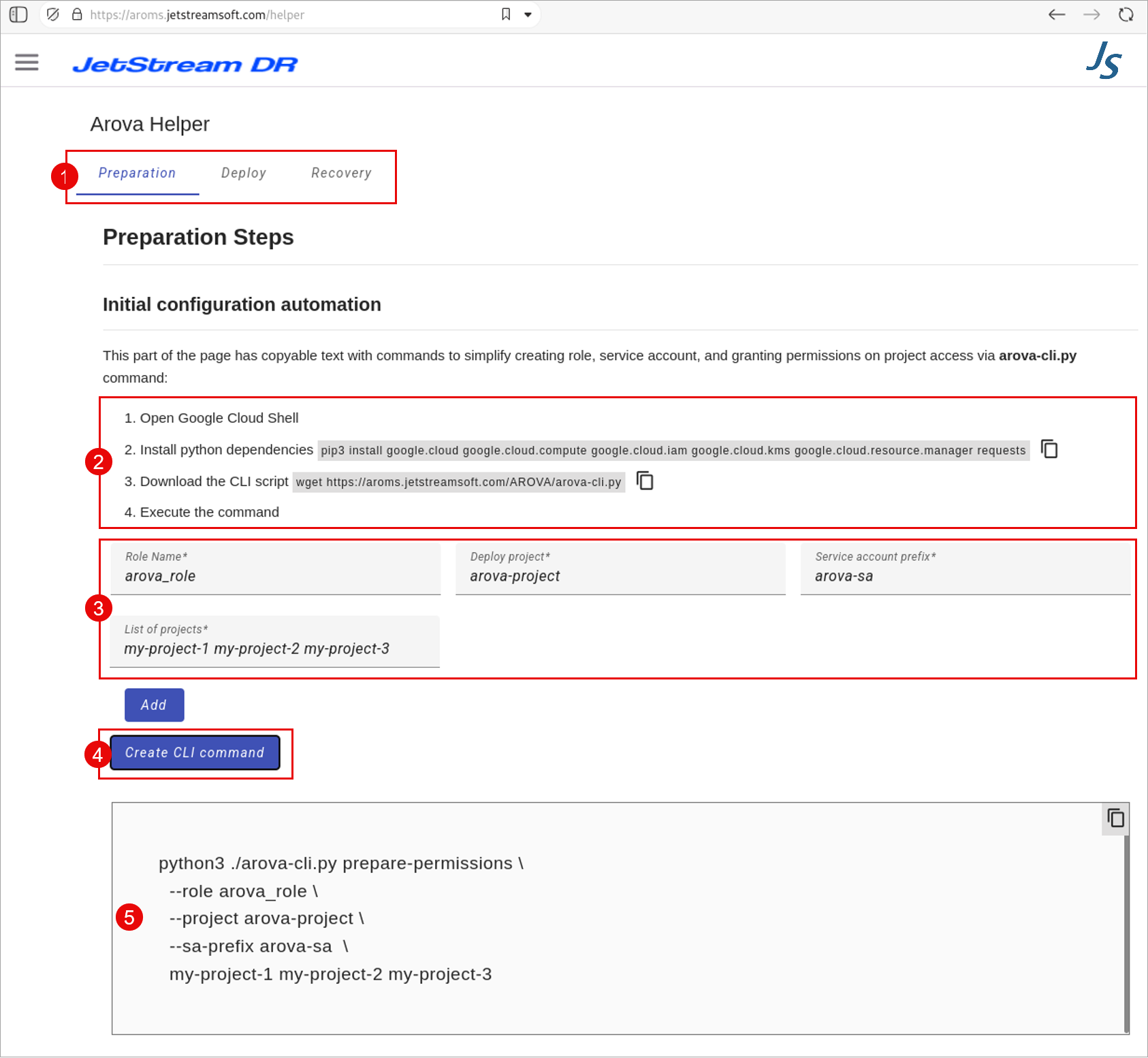Click Create CLI command button
The height and width of the screenshot is (1058, 1148).
195,752
